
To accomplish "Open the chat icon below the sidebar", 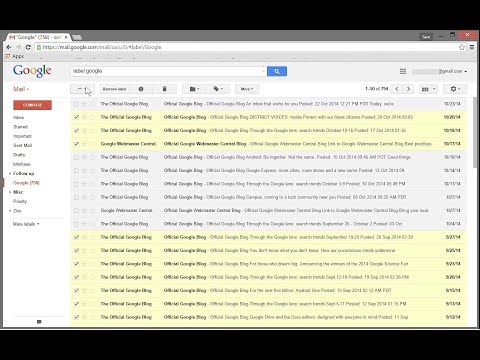I will pos(39,322).
